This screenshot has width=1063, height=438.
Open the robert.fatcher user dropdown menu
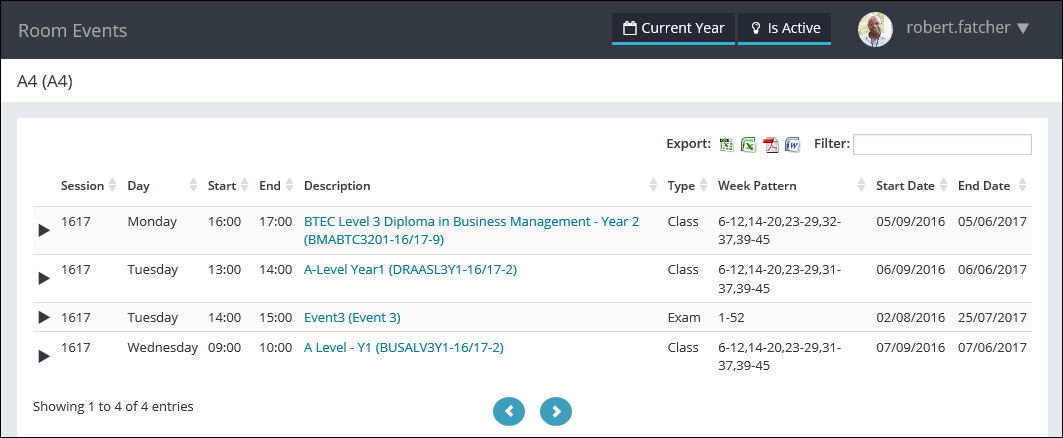[x=967, y=28]
